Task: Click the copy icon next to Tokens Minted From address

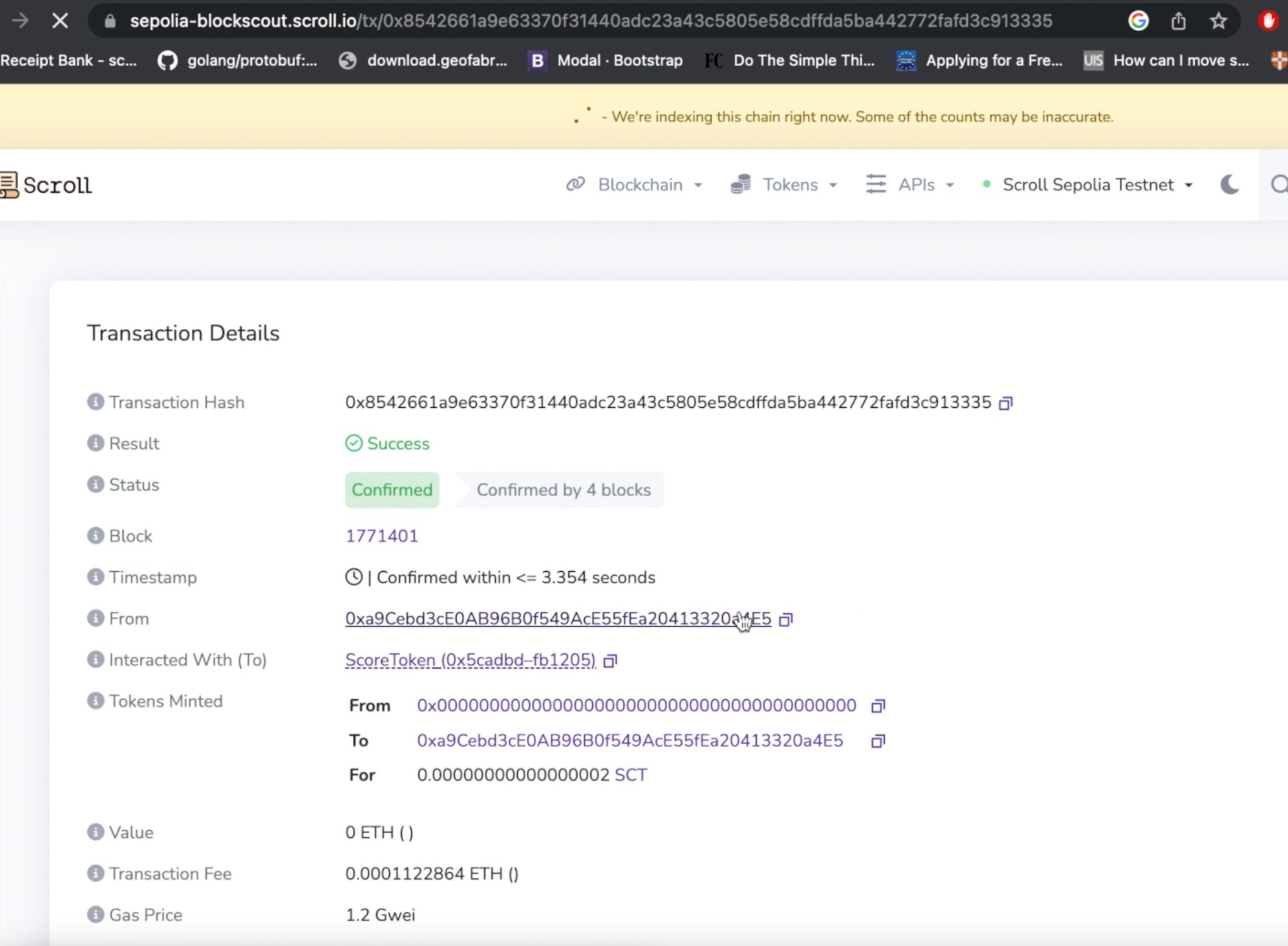Action: (x=877, y=705)
